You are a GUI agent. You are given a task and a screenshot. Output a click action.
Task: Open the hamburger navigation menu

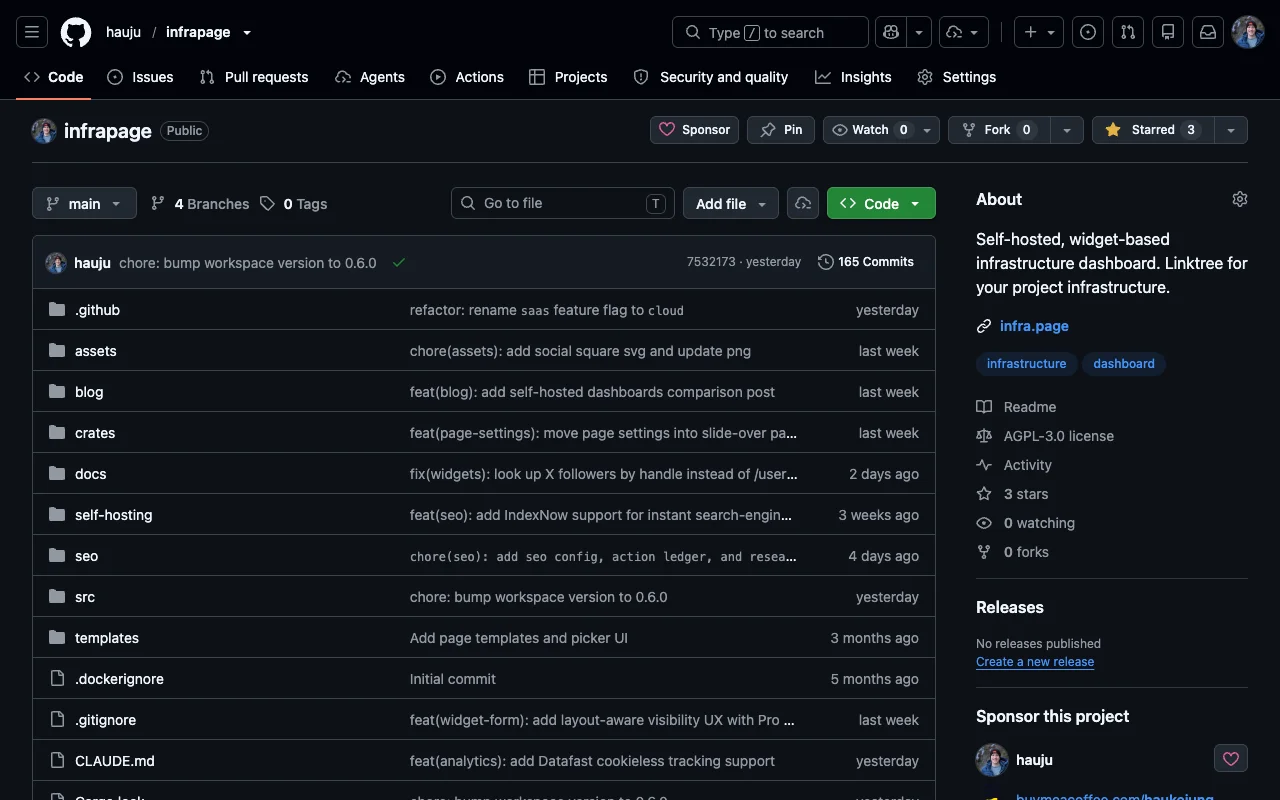pyautogui.click(x=32, y=32)
